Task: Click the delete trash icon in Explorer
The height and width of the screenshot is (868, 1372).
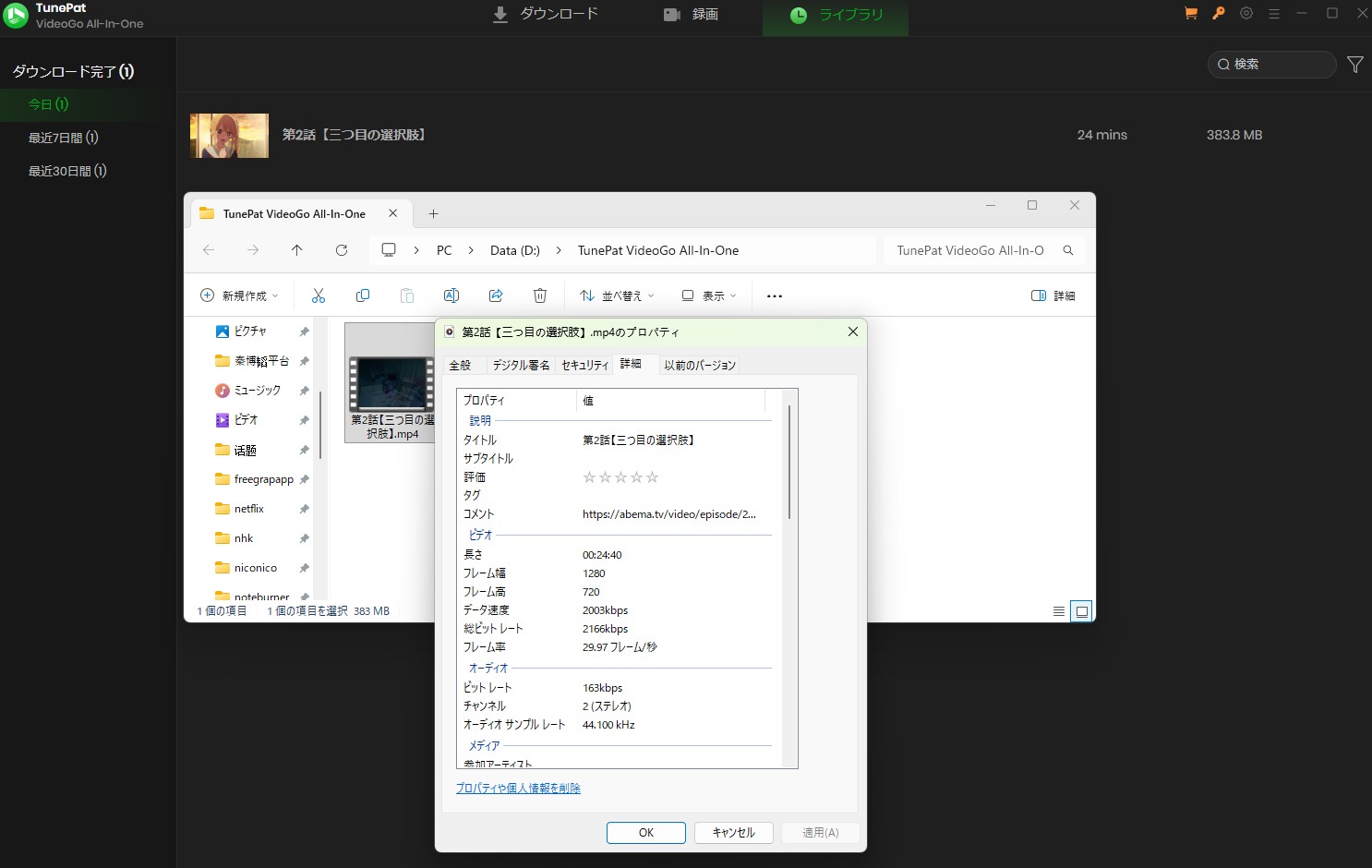Action: pos(540,295)
